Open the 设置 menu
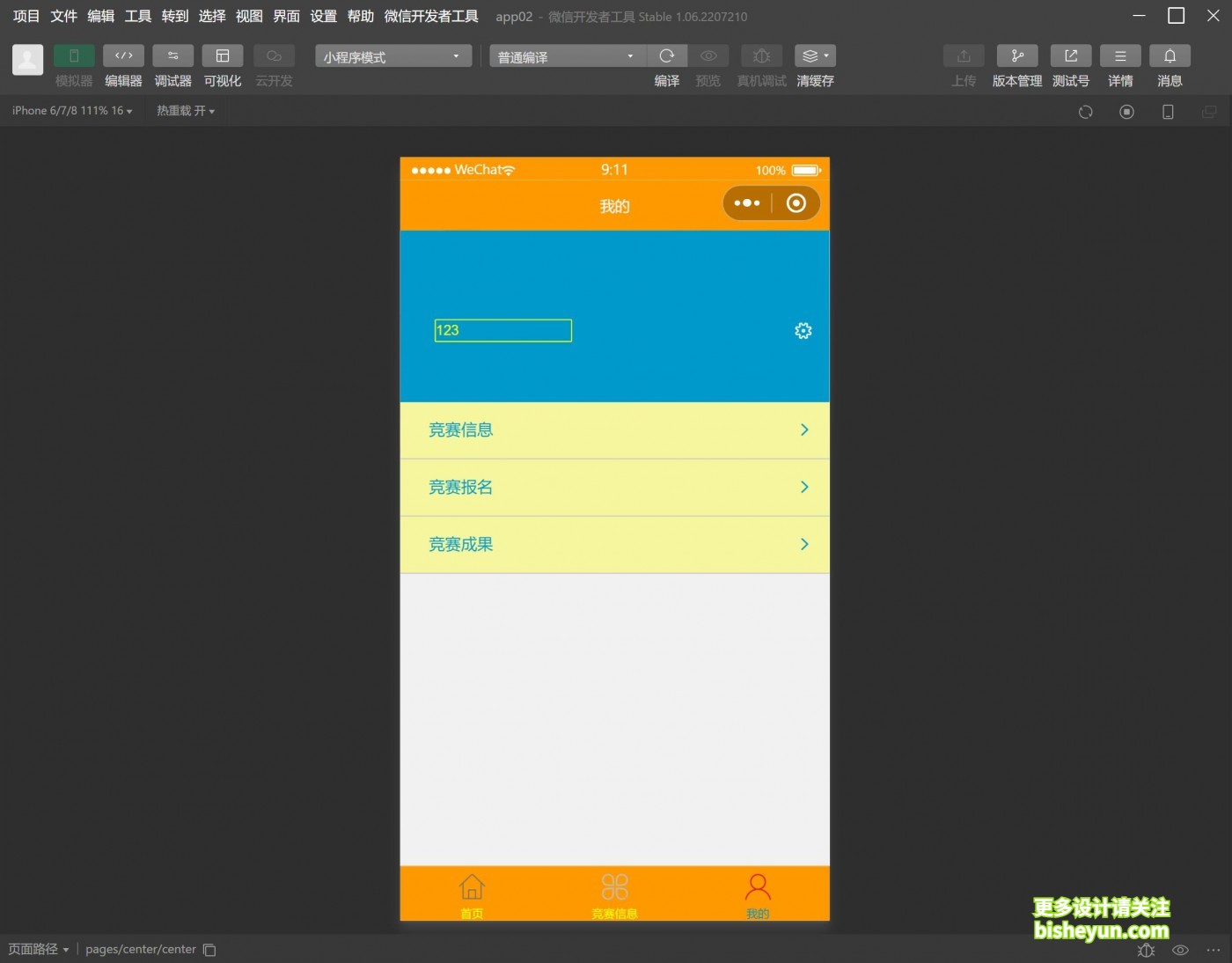This screenshot has width=1232, height=963. pos(323,16)
